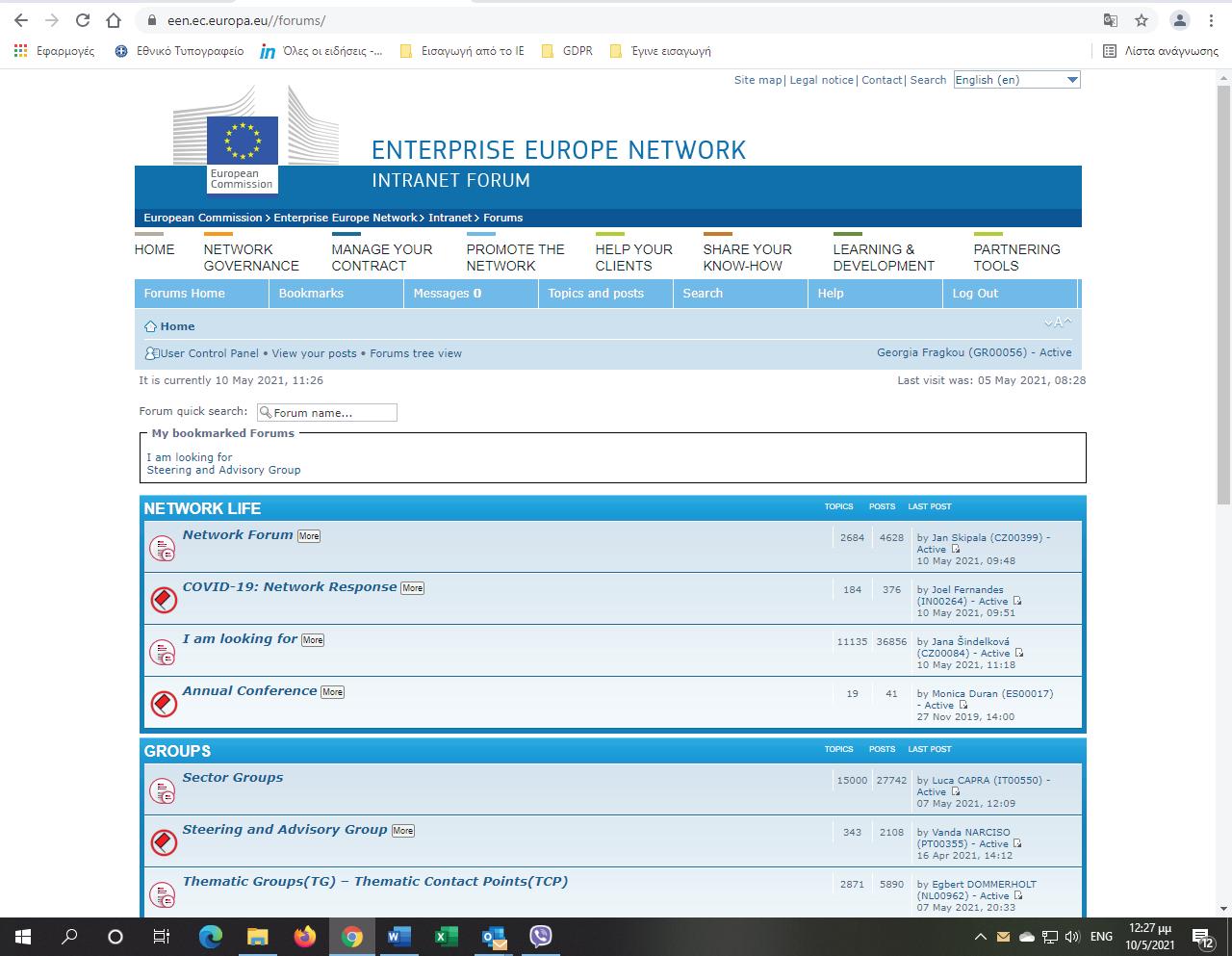Click the browser Forward arrow

pyautogui.click(x=52, y=20)
